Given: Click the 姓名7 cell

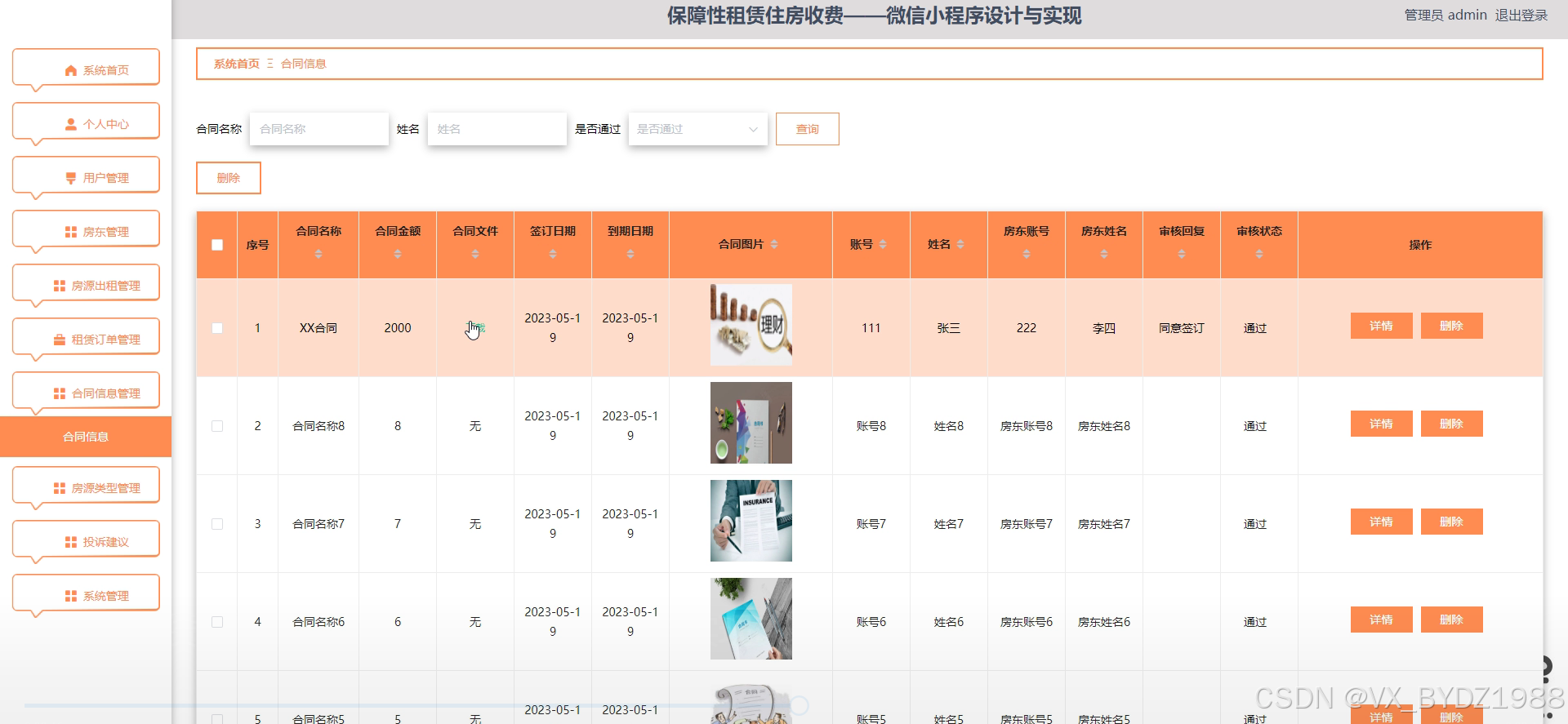Looking at the screenshot, I should coord(949,524).
